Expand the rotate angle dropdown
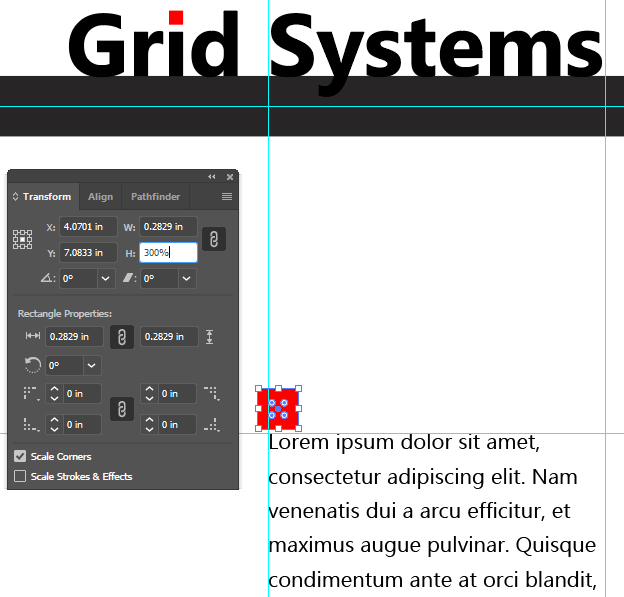This screenshot has width=624, height=597. point(107,279)
